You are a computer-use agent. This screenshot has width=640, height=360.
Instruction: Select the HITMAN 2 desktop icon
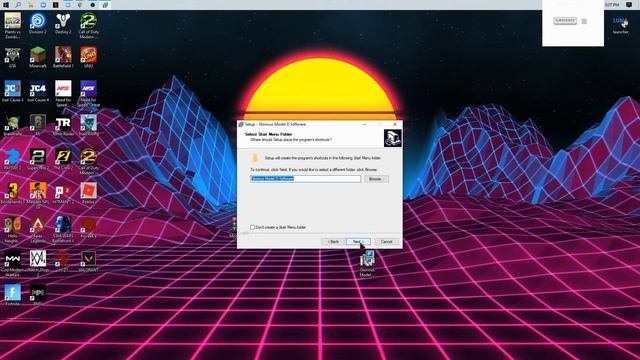tap(63, 193)
